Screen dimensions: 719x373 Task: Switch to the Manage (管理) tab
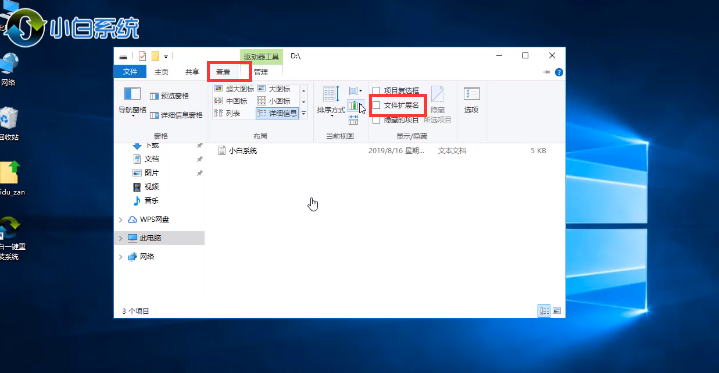click(261, 72)
